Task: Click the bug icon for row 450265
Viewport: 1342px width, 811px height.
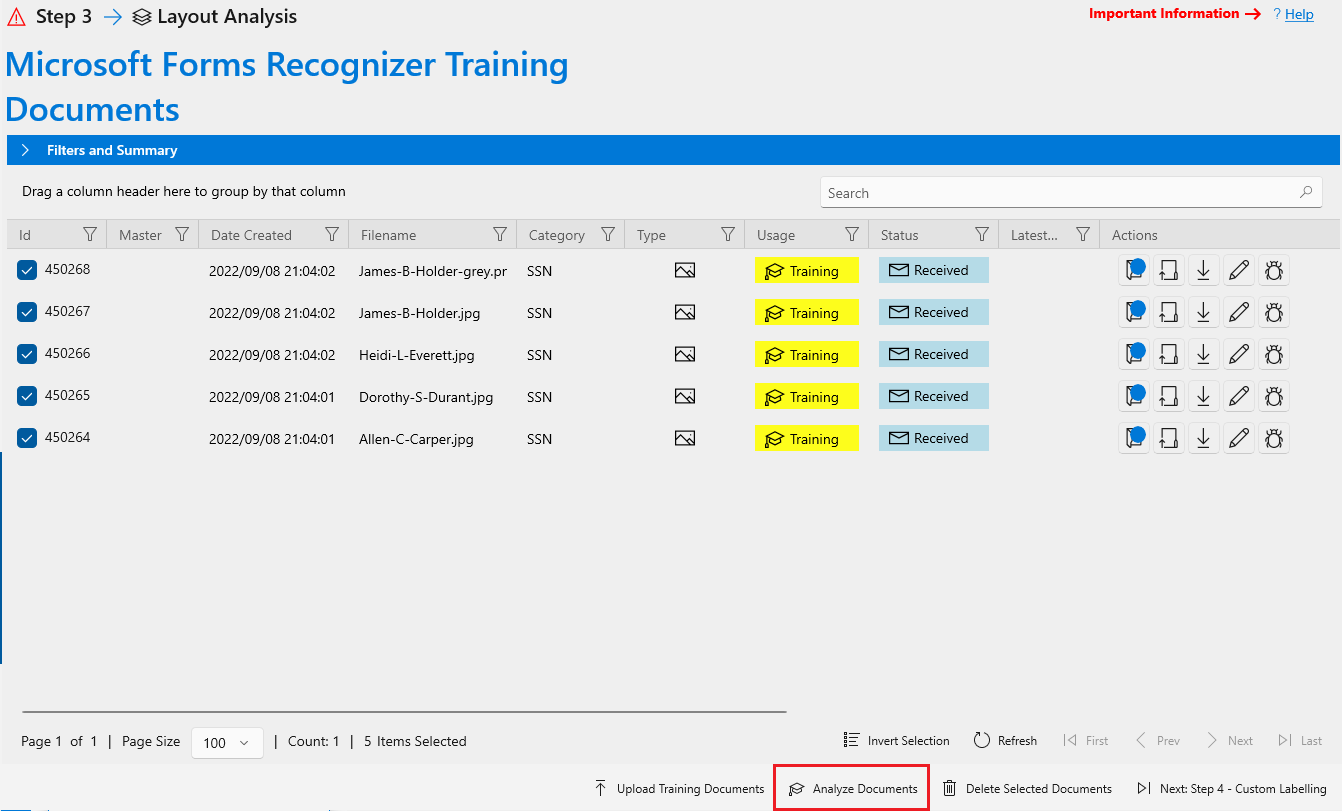Action: (x=1274, y=396)
